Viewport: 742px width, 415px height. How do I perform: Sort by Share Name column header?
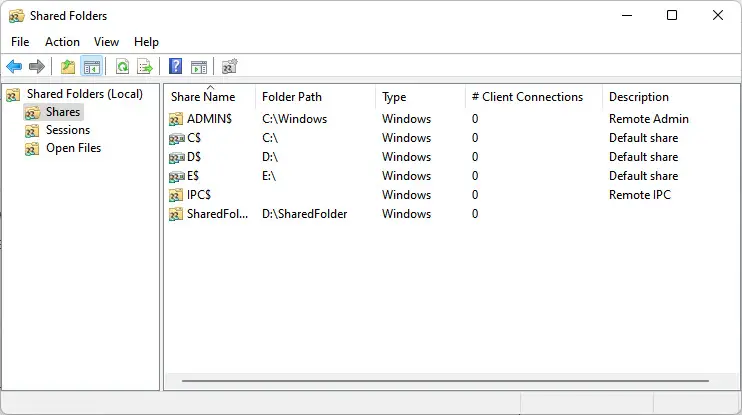point(210,97)
